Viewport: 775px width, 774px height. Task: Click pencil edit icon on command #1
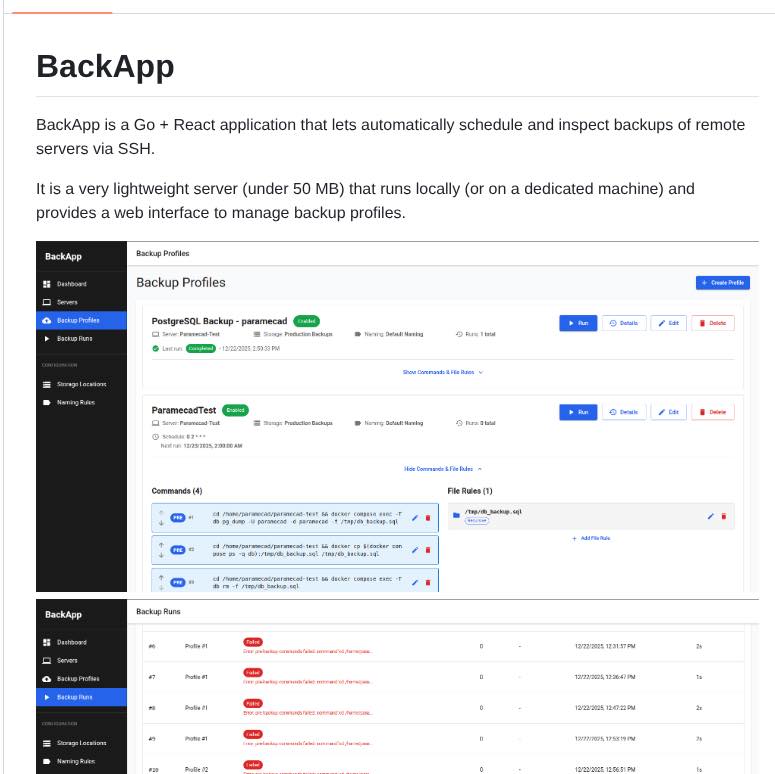(x=415, y=517)
